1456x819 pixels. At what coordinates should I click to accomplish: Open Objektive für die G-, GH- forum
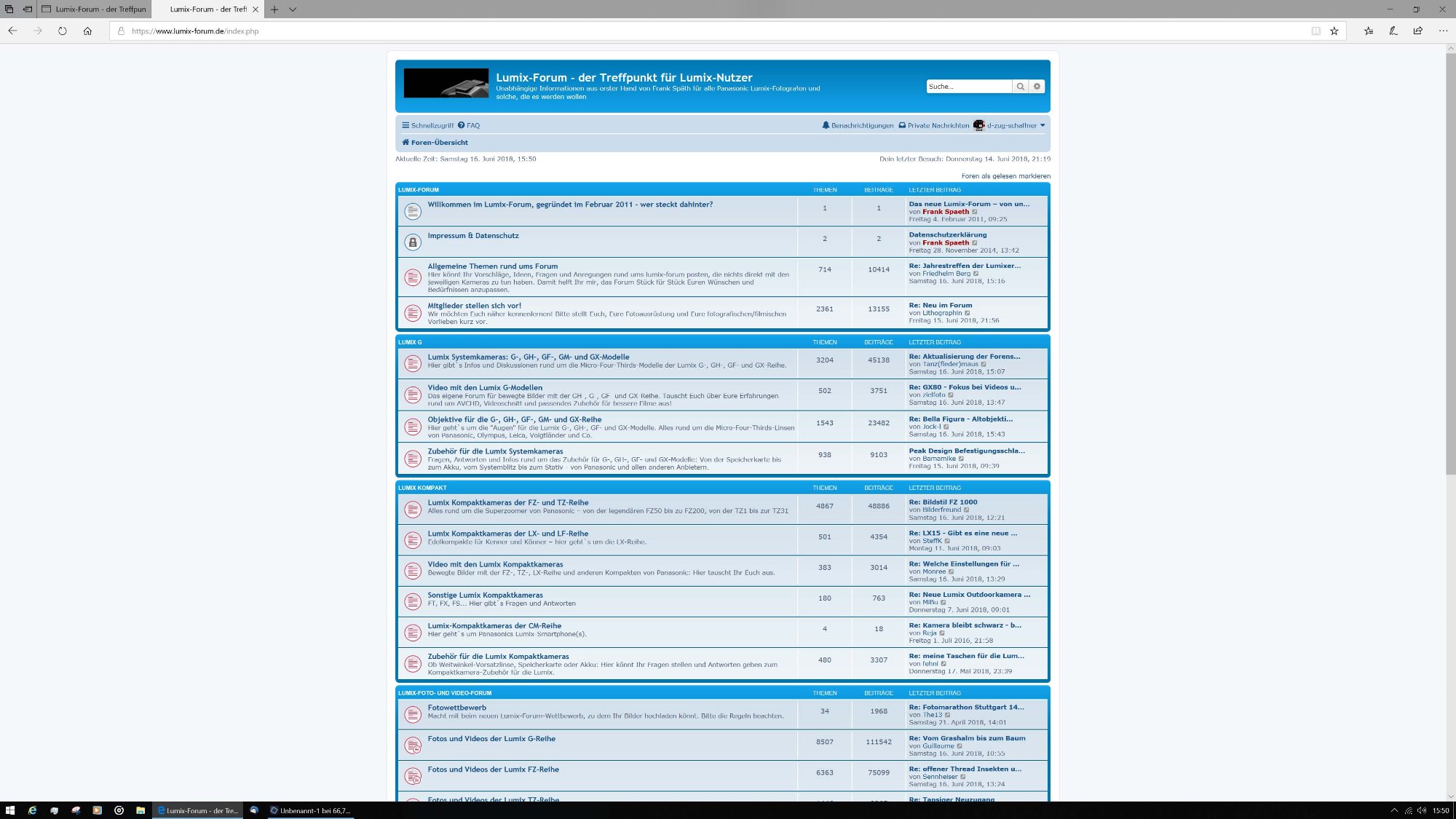[515, 419]
